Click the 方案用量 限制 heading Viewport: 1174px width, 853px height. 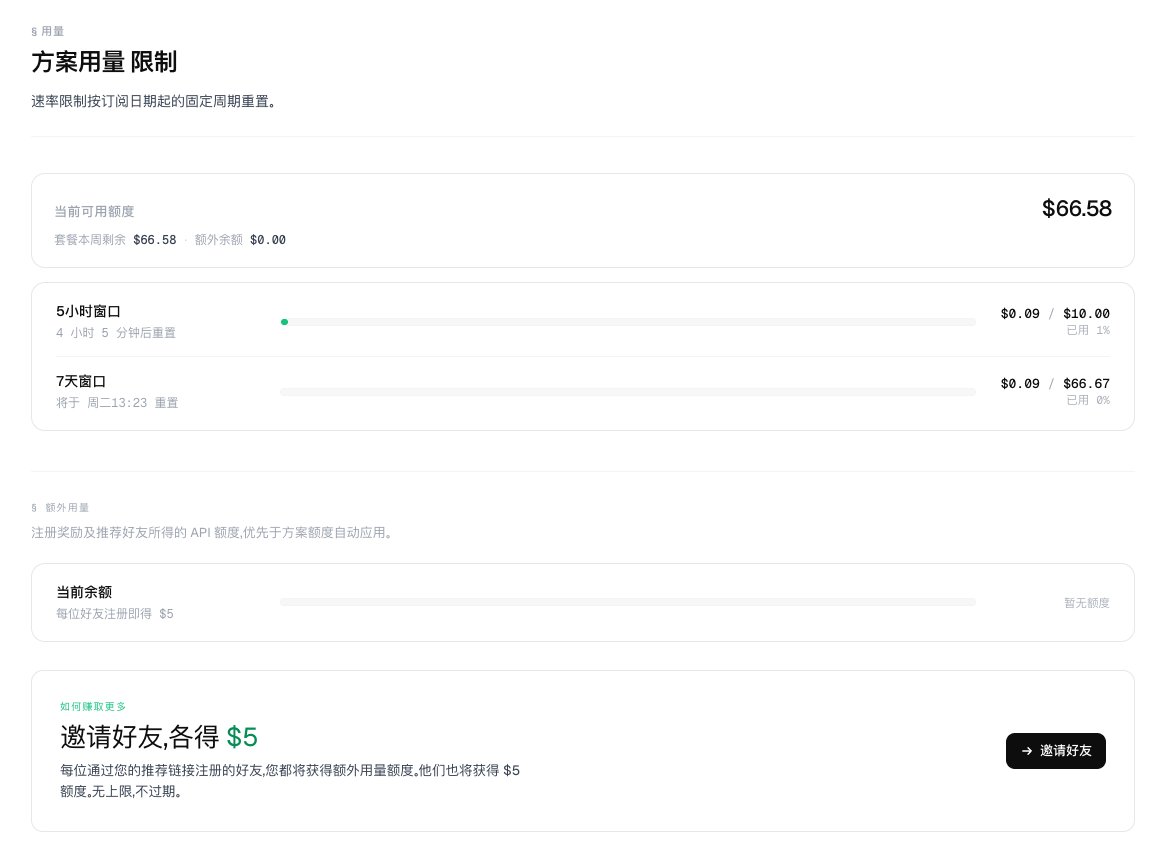104,62
